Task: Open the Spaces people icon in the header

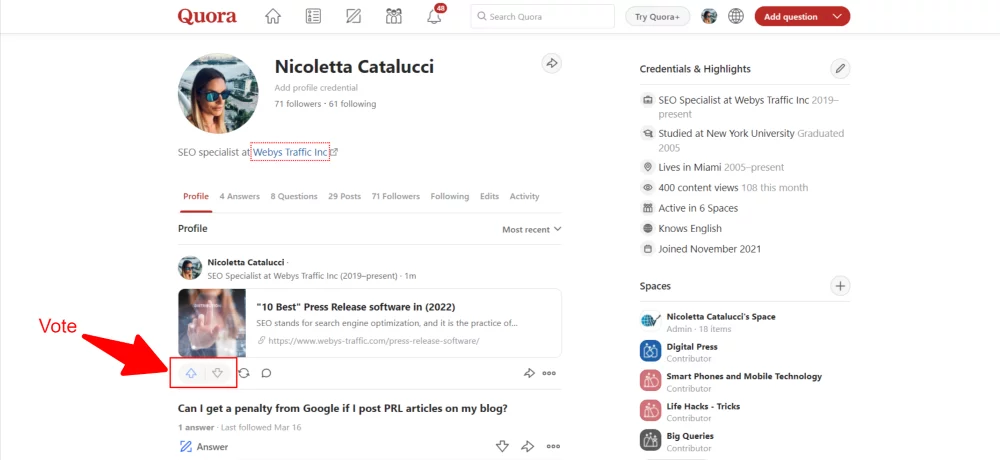Action: (x=393, y=17)
